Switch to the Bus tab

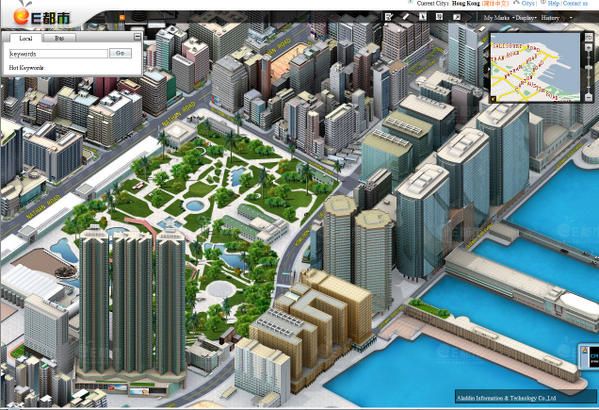(x=59, y=38)
